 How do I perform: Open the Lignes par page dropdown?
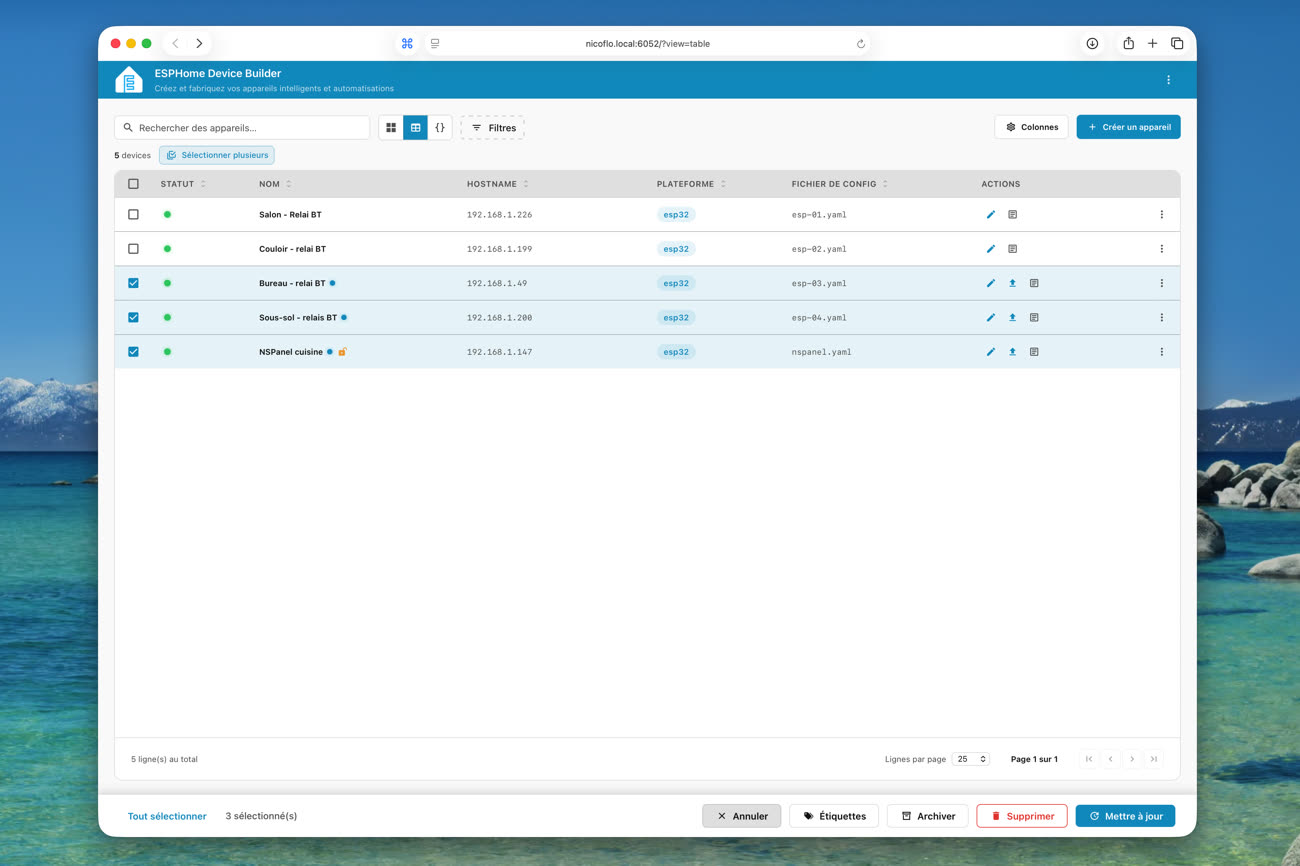[x=970, y=759]
